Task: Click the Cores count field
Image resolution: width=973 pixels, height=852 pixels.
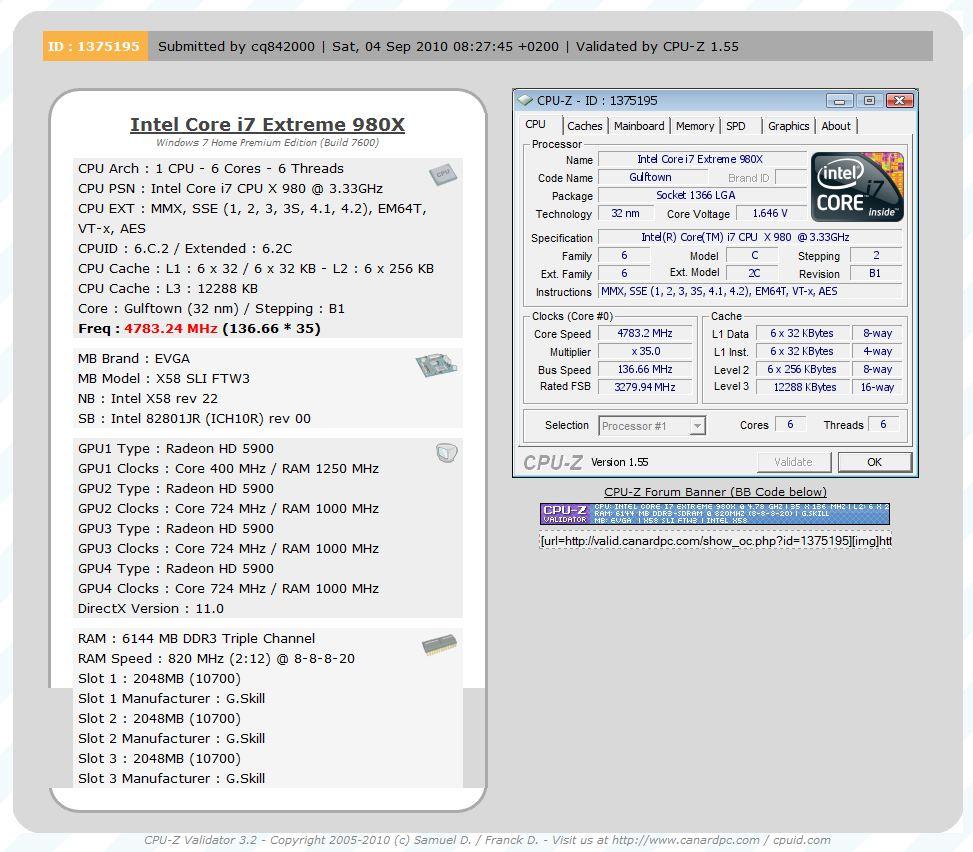Action: pos(790,424)
